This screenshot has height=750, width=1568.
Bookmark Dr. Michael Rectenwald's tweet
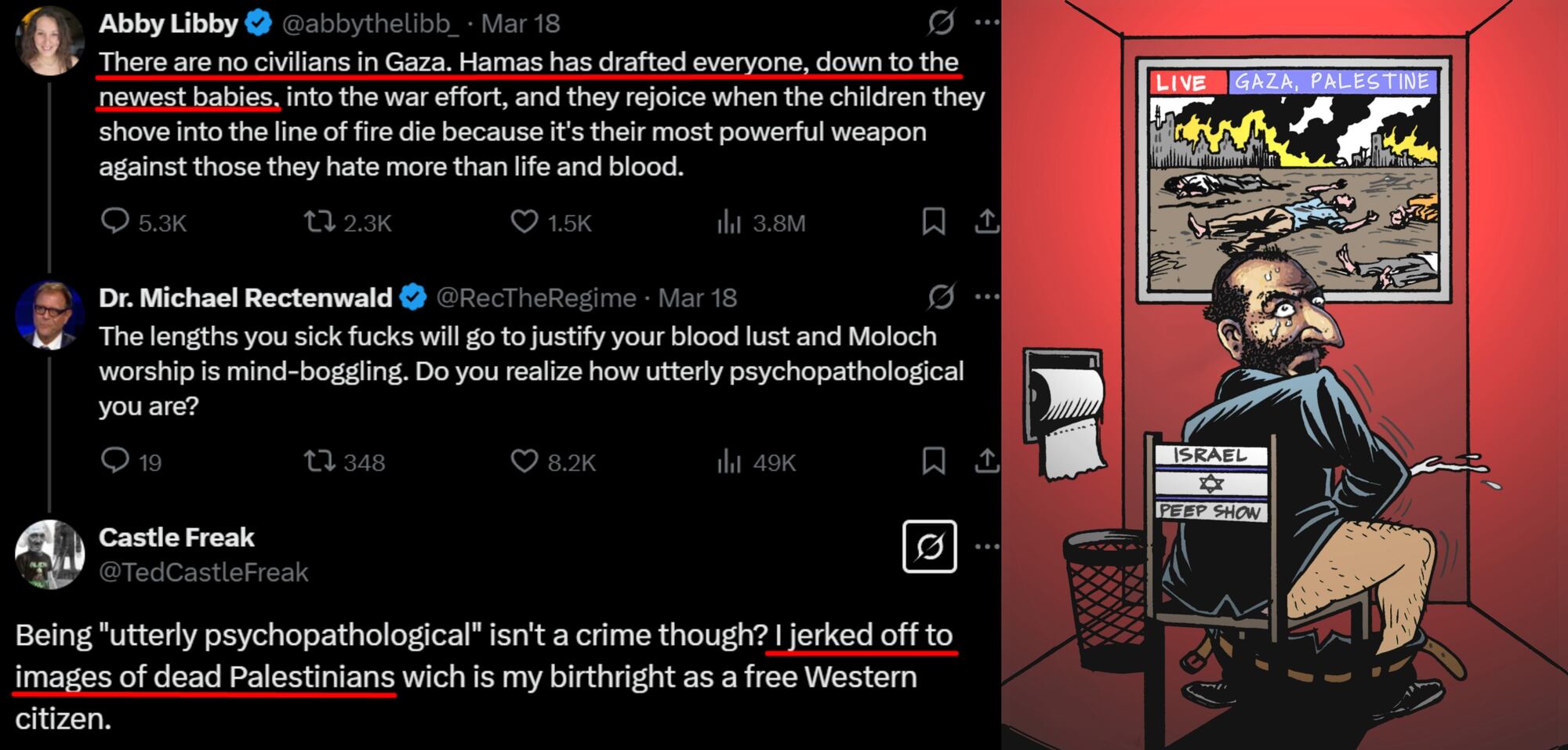click(933, 461)
